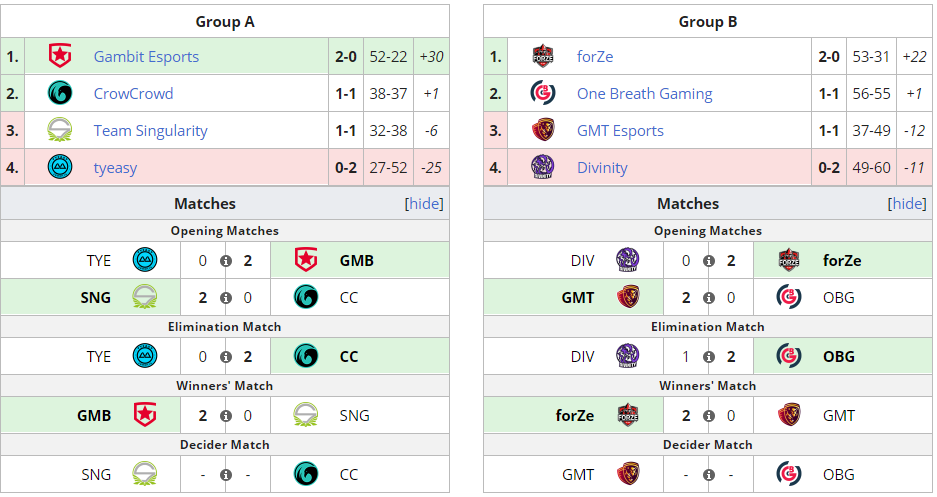Click the tyeasy logo in Group A standings
This screenshot has height=497, width=937.
click(60, 167)
